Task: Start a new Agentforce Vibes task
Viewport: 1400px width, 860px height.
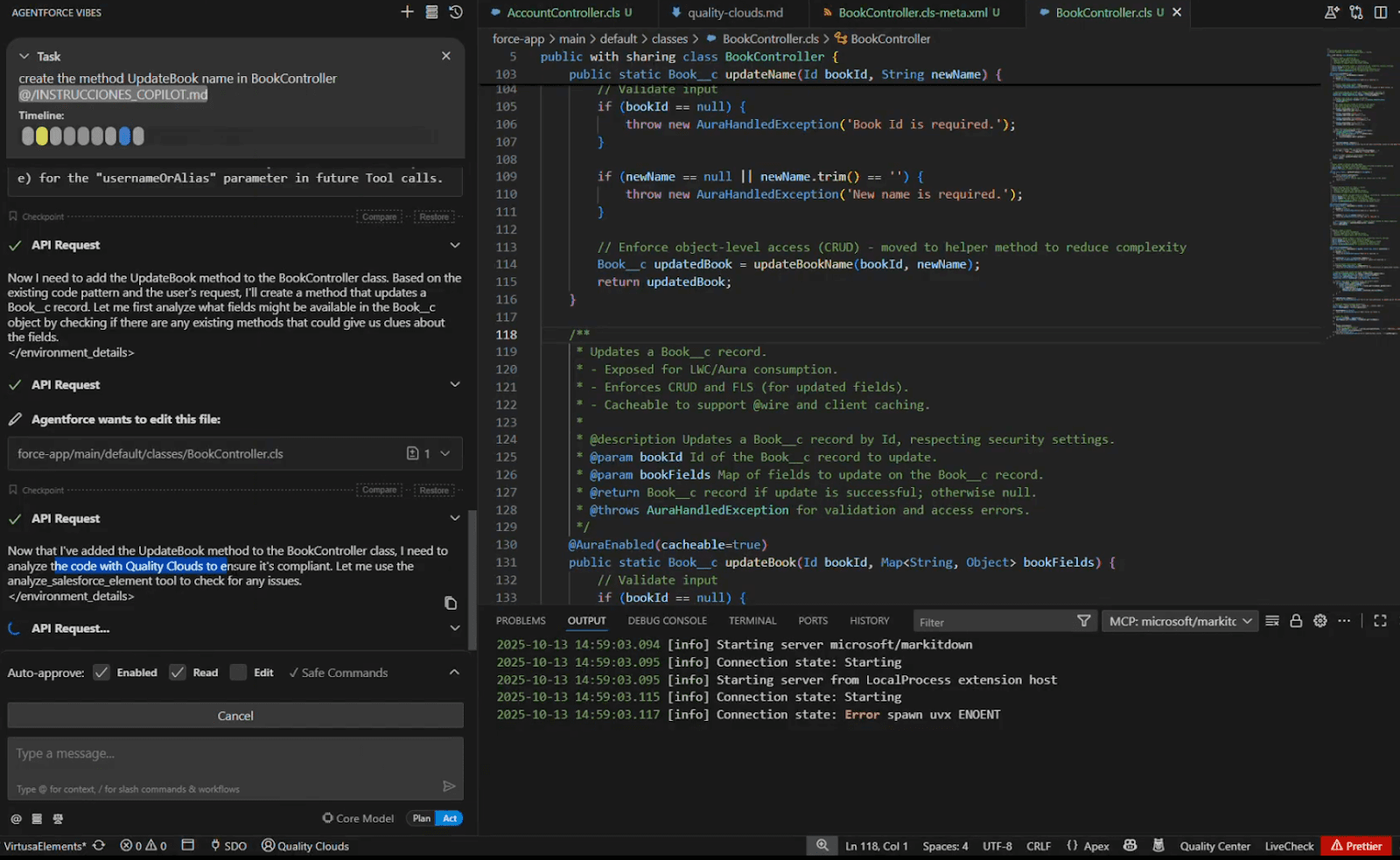Action: pyautogui.click(x=407, y=12)
